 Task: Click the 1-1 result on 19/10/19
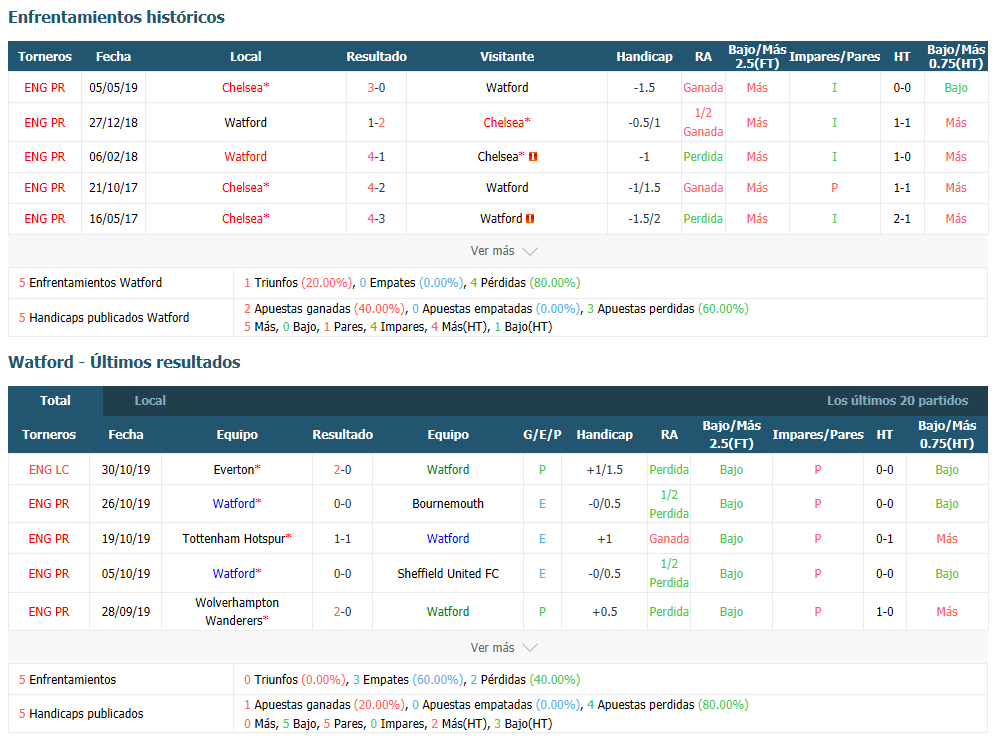click(343, 539)
